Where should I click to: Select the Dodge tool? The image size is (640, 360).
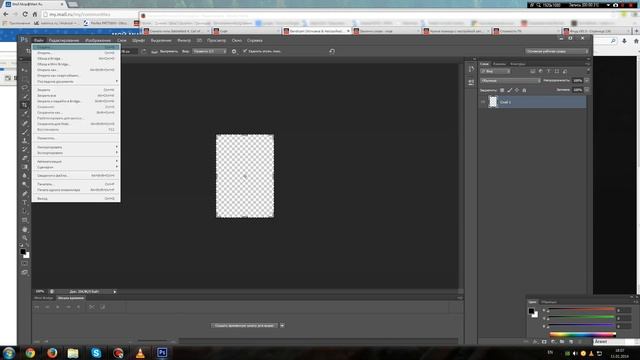24,184
